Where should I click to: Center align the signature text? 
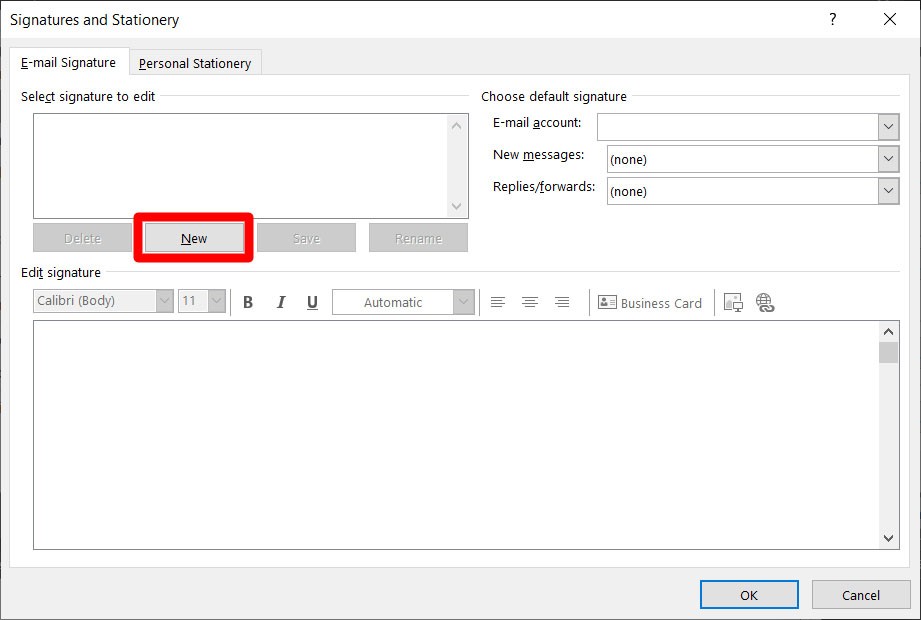tap(530, 302)
